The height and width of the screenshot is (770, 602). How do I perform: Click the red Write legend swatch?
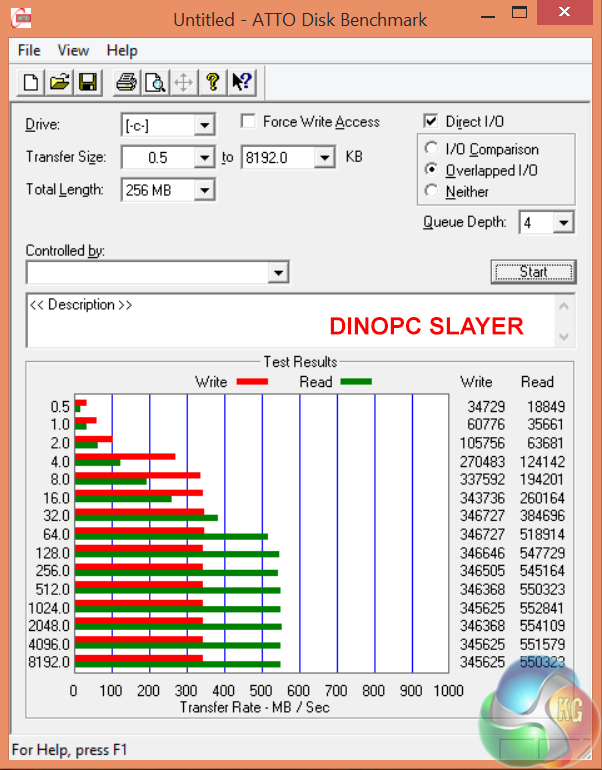(252, 382)
